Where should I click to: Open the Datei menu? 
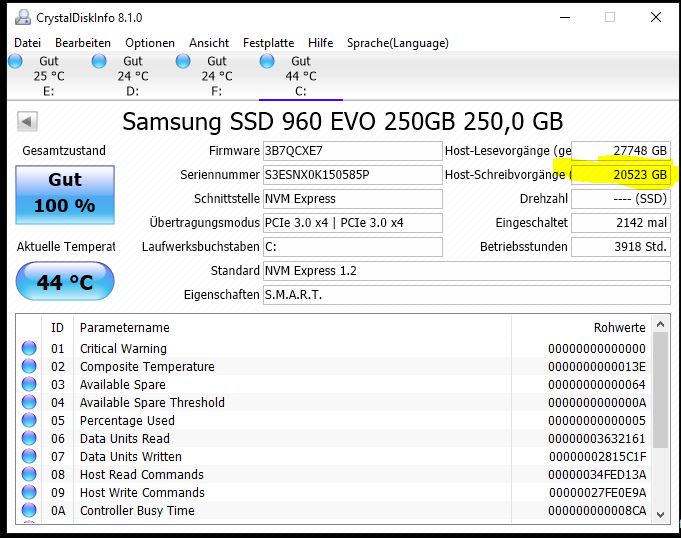click(x=27, y=43)
